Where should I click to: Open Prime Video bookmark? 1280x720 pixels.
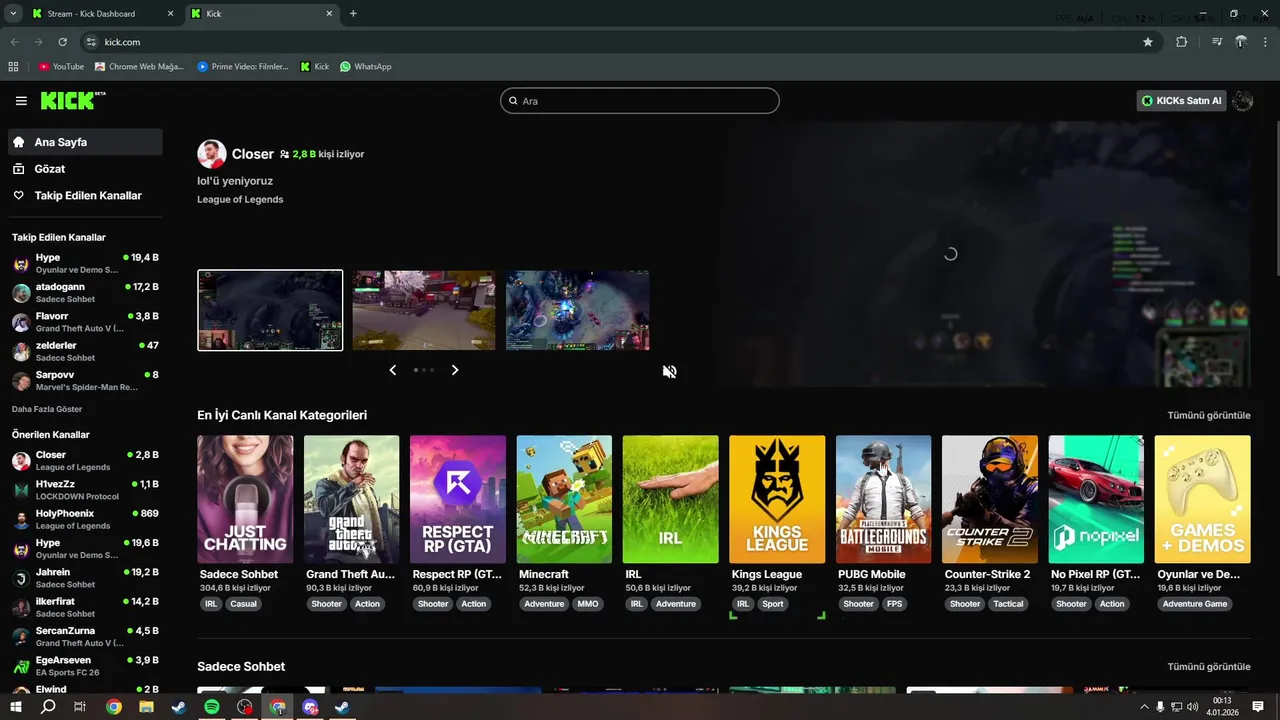coord(243,67)
